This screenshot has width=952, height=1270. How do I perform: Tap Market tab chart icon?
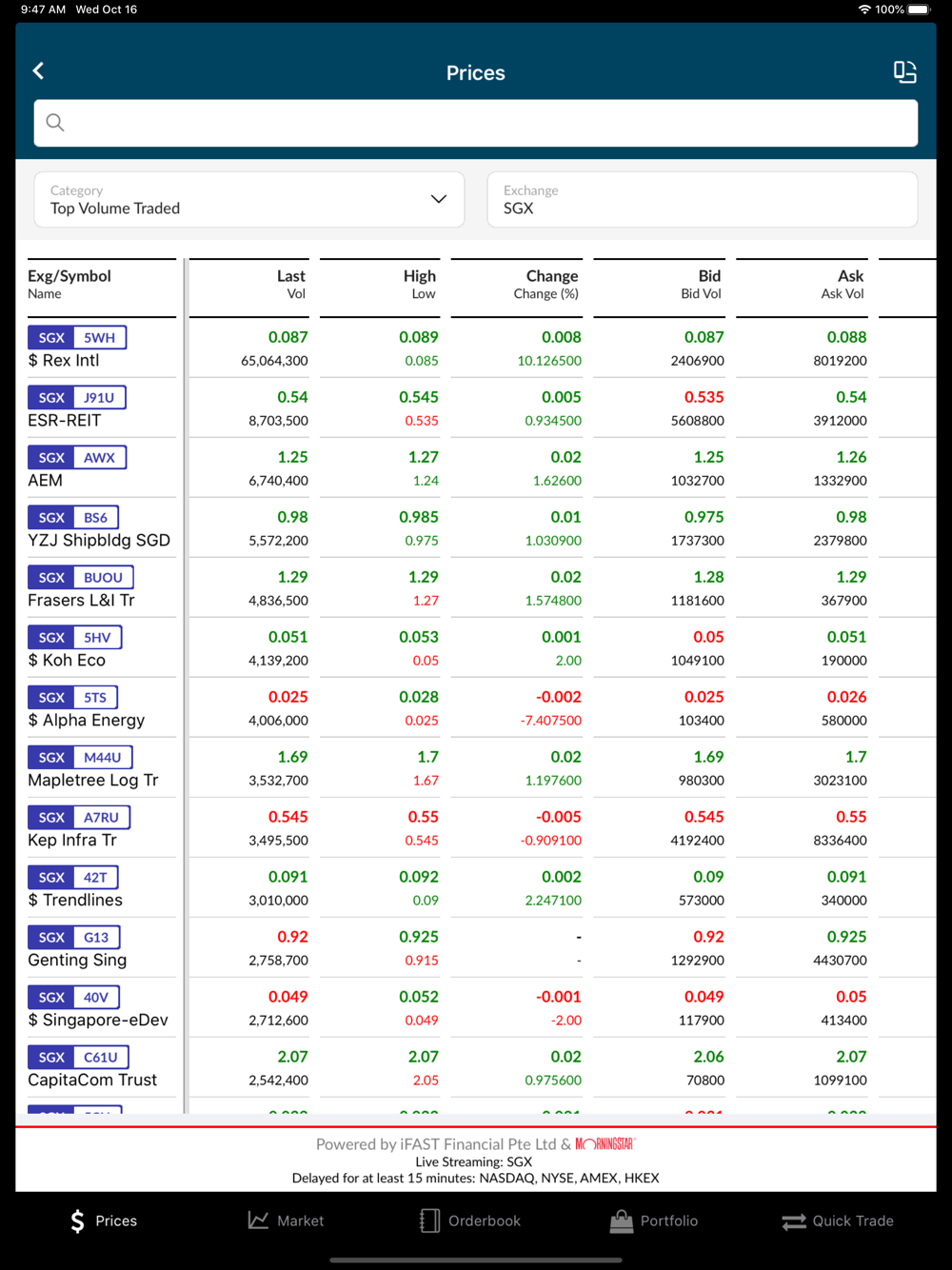point(258,1220)
